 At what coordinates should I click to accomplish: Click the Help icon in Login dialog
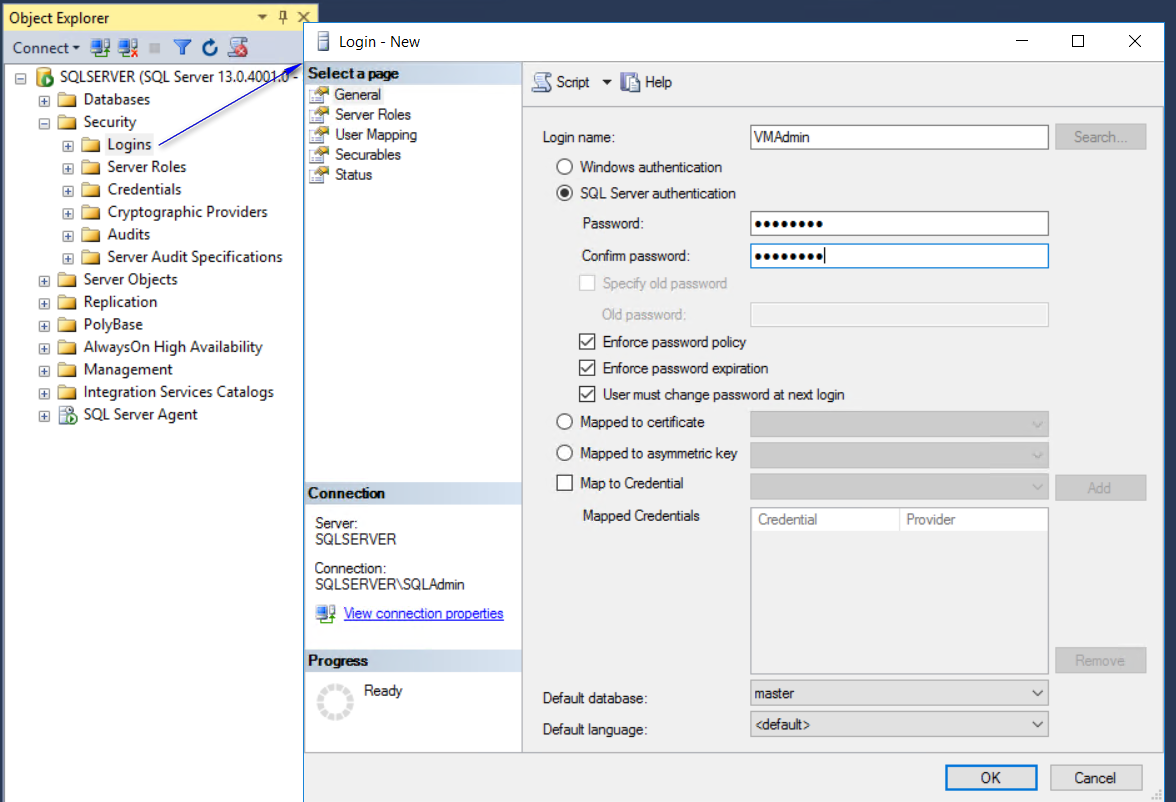pos(630,83)
